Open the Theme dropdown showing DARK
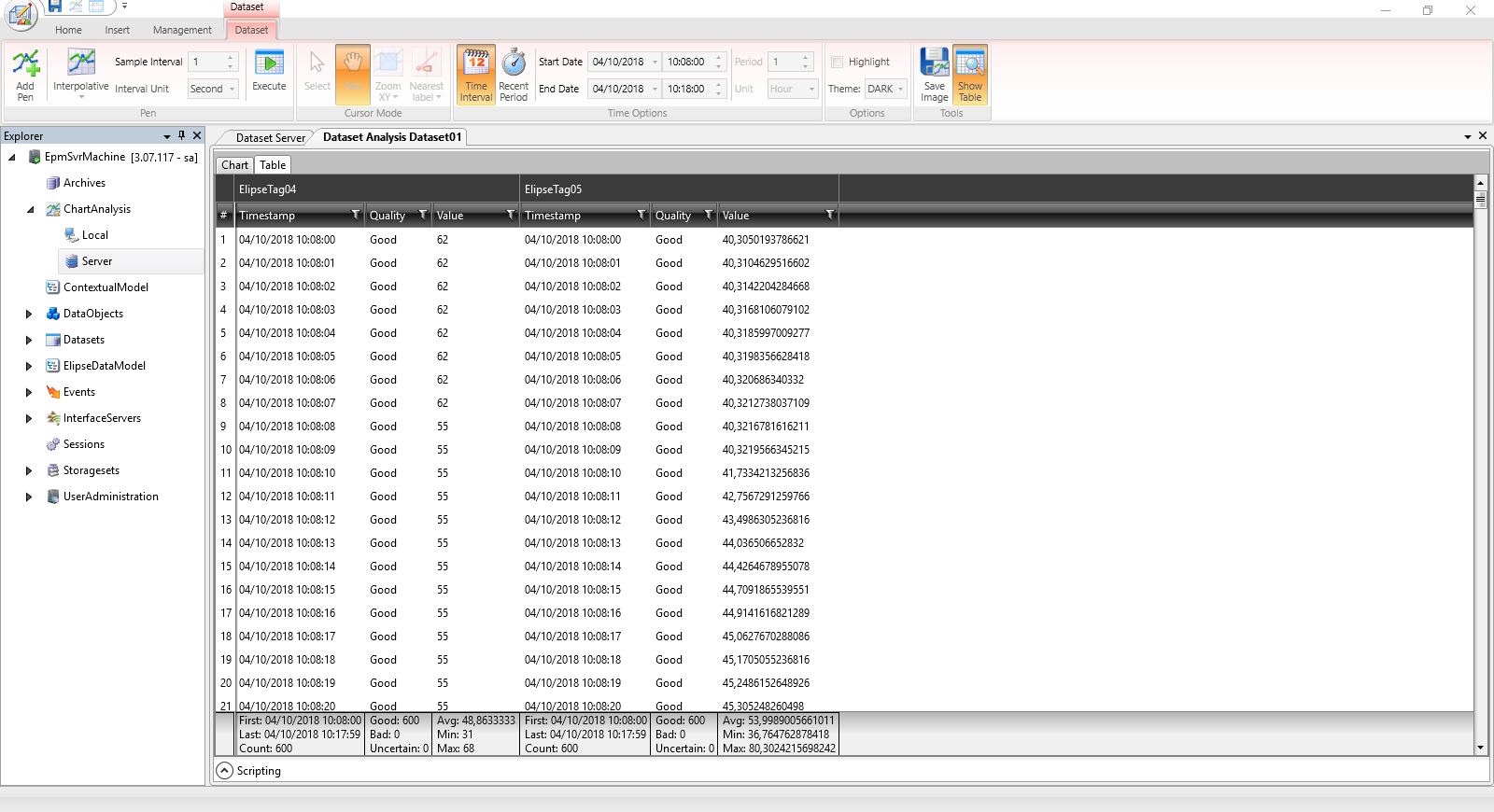Image resolution: width=1494 pixels, height=812 pixels. tap(885, 89)
